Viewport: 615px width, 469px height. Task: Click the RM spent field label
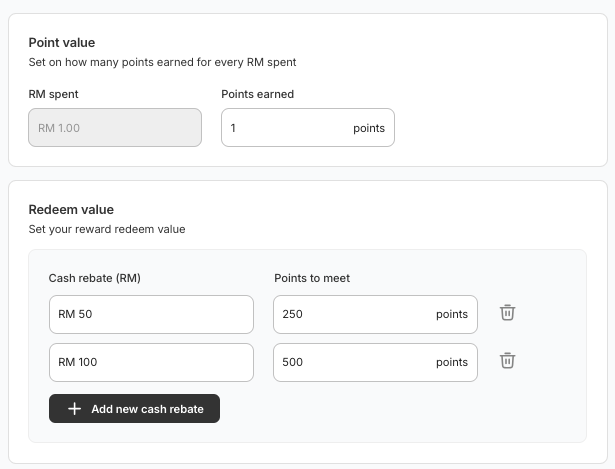point(53,94)
